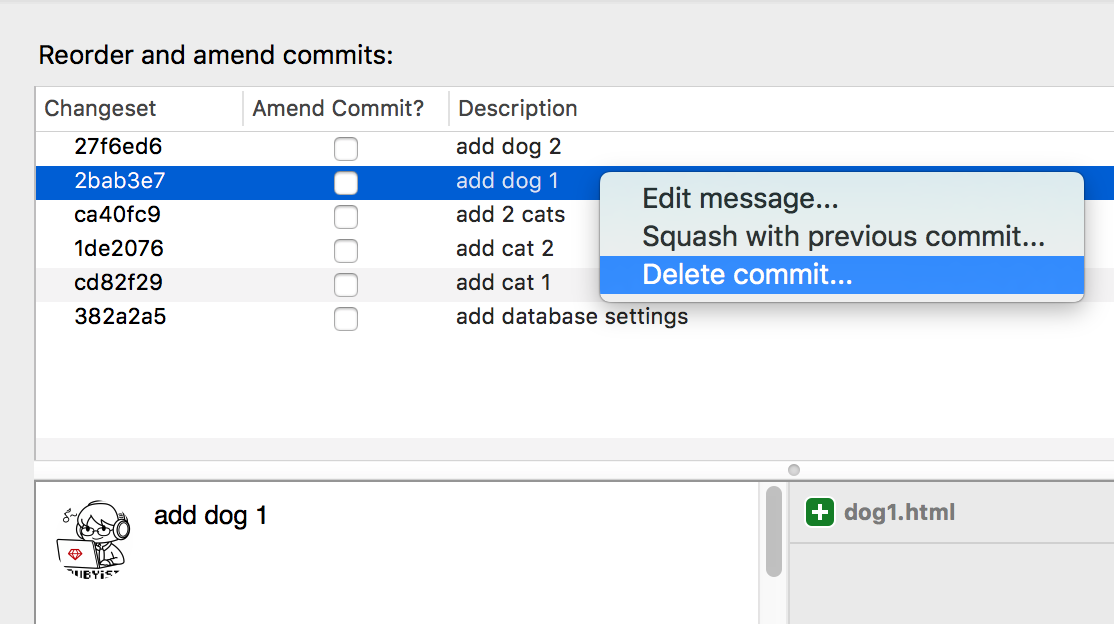Select the 'add cat 1' commit row

click(x=506, y=283)
